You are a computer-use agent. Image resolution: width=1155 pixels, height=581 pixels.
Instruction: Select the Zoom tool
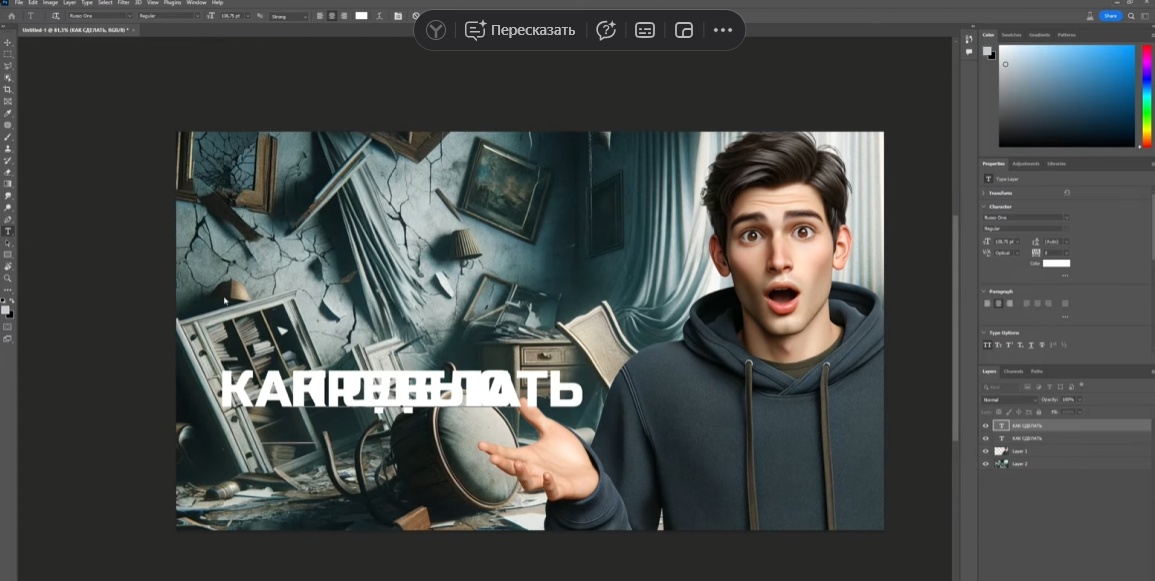pos(7,278)
